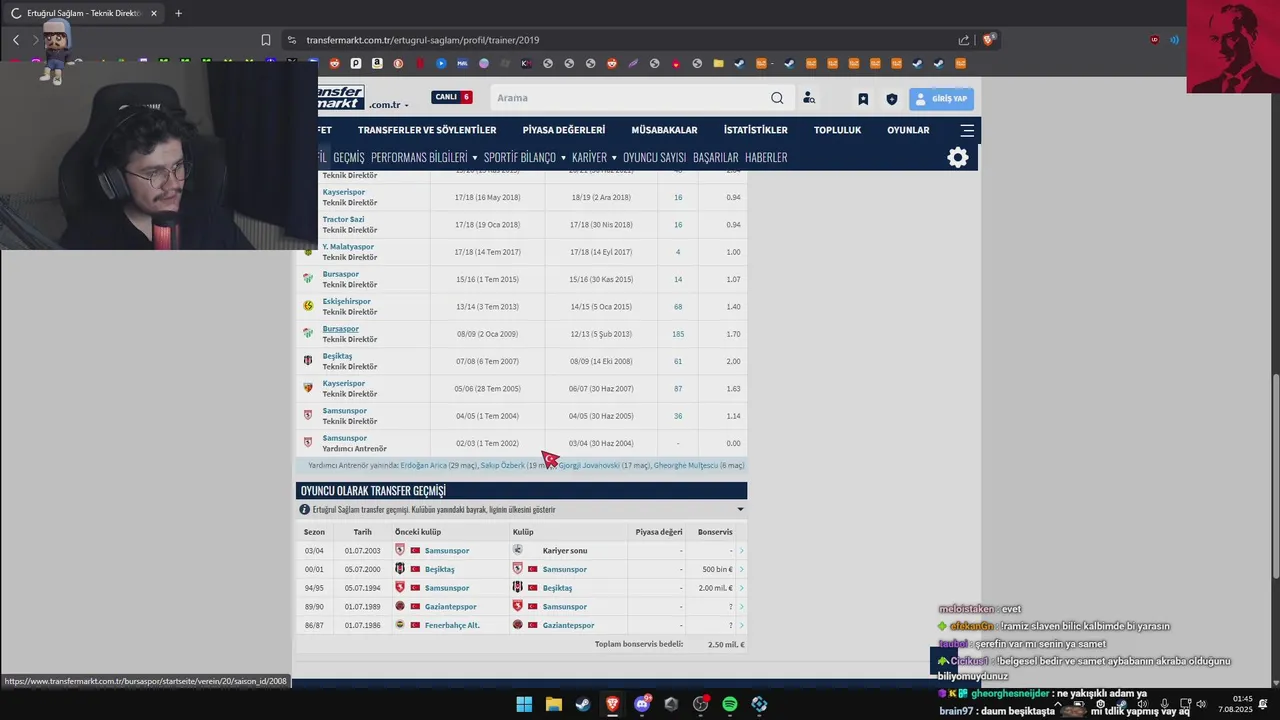Open the Piyasa Değerleri menu
The image size is (1280, 720).
click(x=564, y=130)
